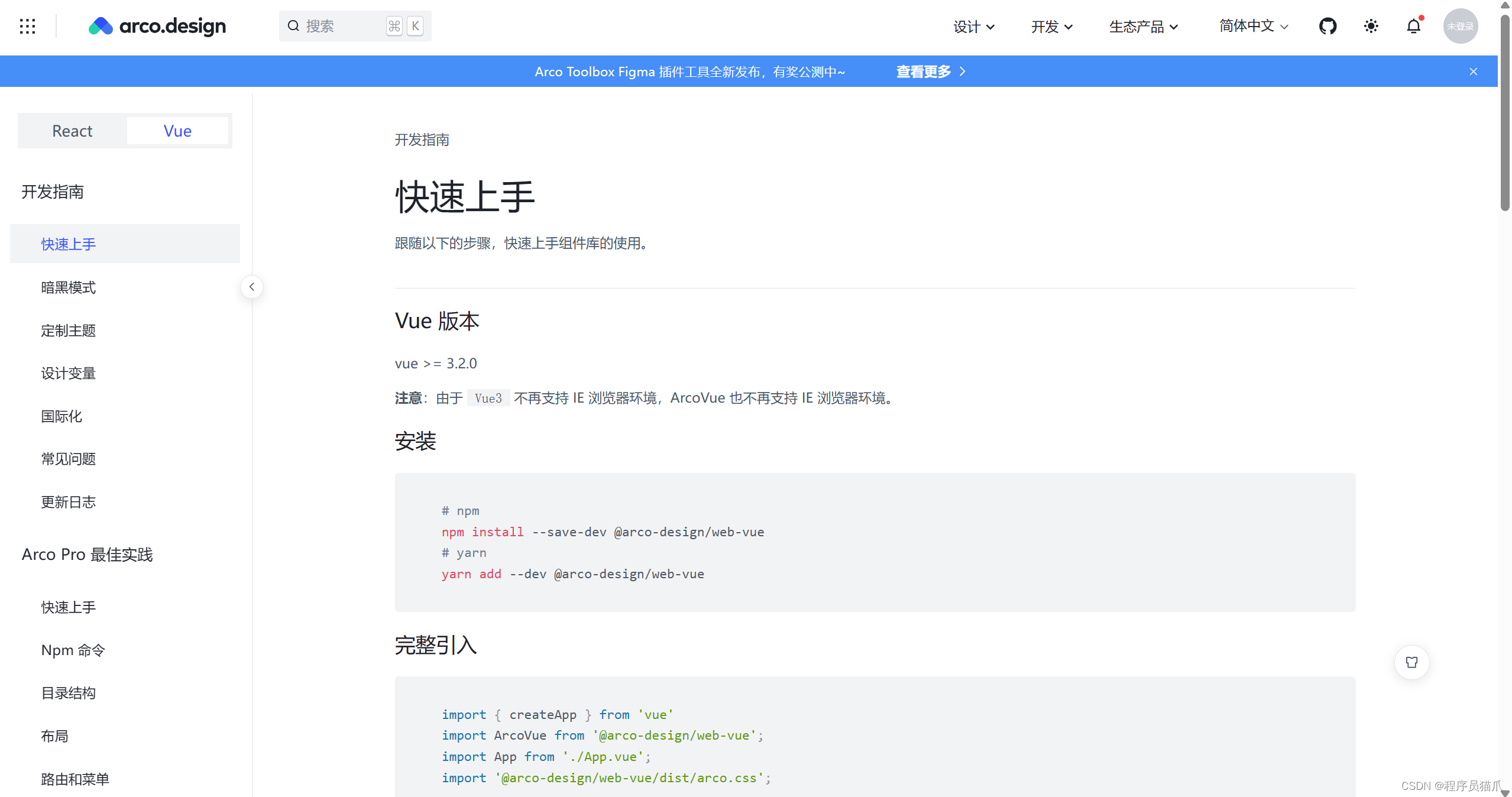The width and height of the screenshot is (1512, 797).
Task: Click the arco.design logo
Action: coord(157,26)
